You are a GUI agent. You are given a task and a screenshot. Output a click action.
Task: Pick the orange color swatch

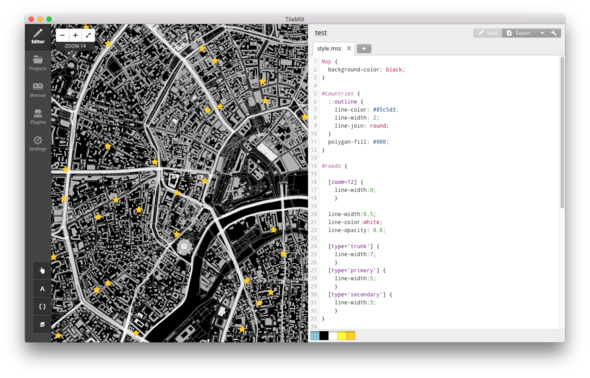point(351,335)
